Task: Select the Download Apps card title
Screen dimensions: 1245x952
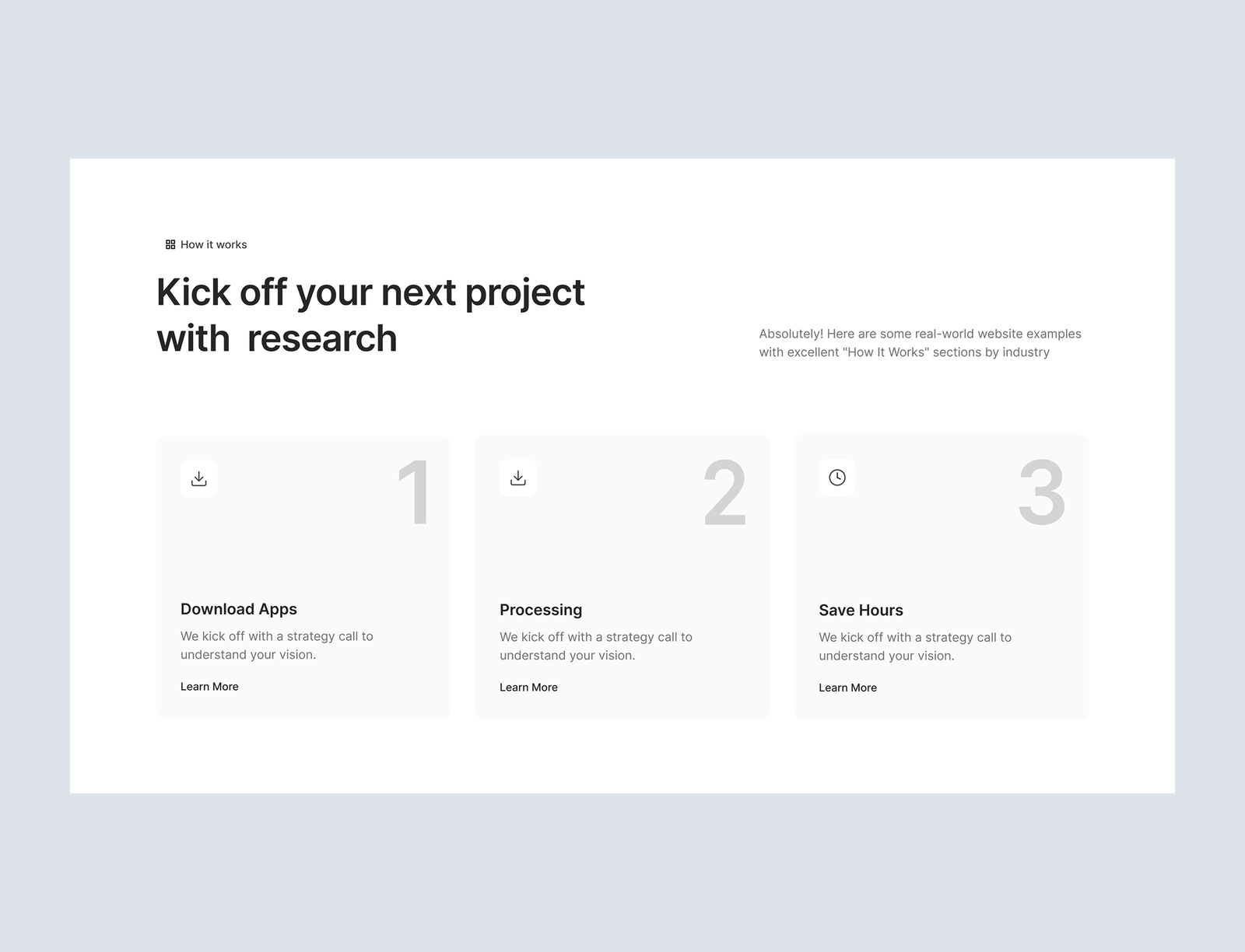Action: (239, 609)
